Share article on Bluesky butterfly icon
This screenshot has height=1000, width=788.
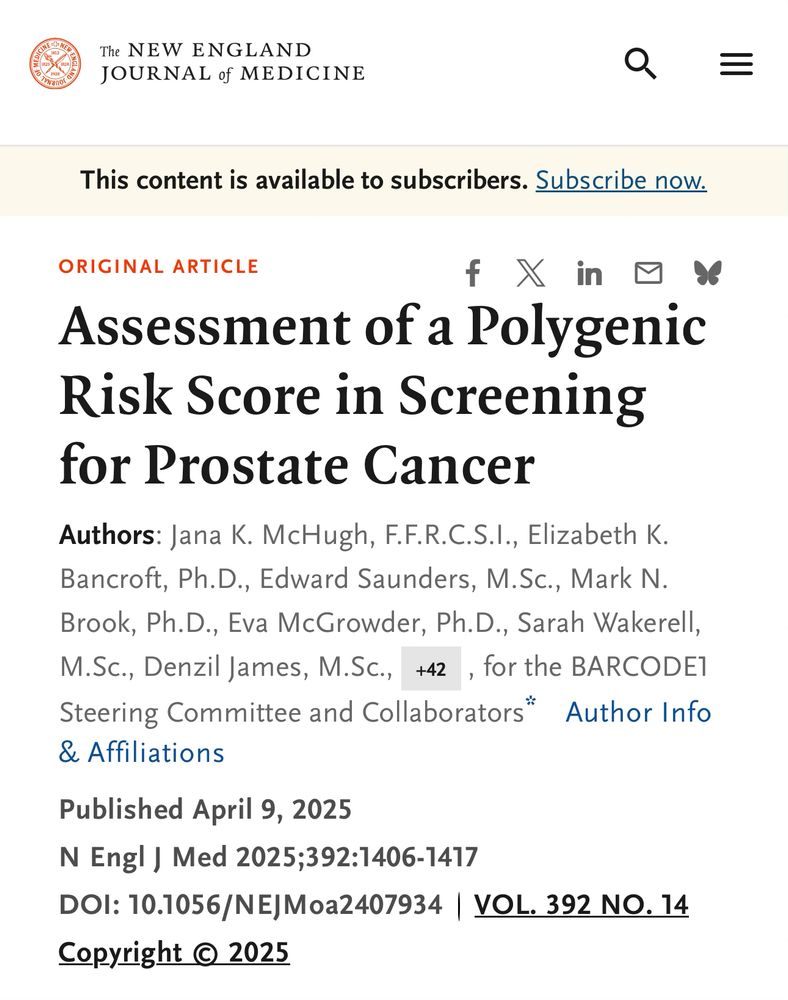[x=708, y=273]
